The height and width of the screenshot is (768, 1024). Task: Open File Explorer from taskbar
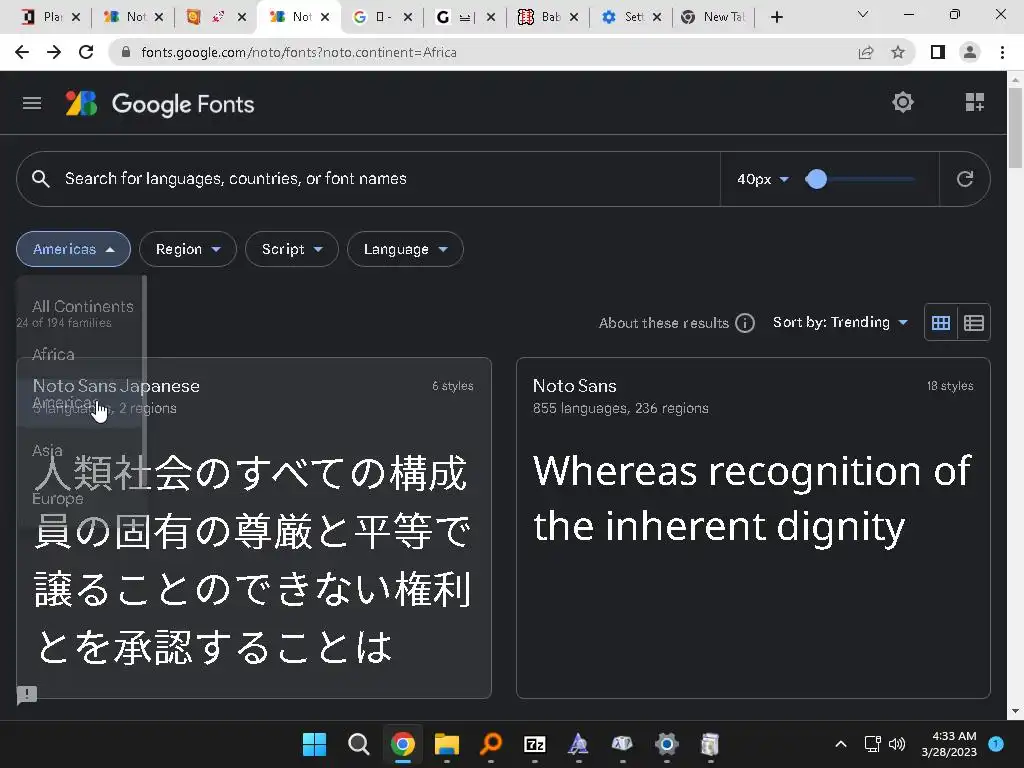[x=447, y=744]
